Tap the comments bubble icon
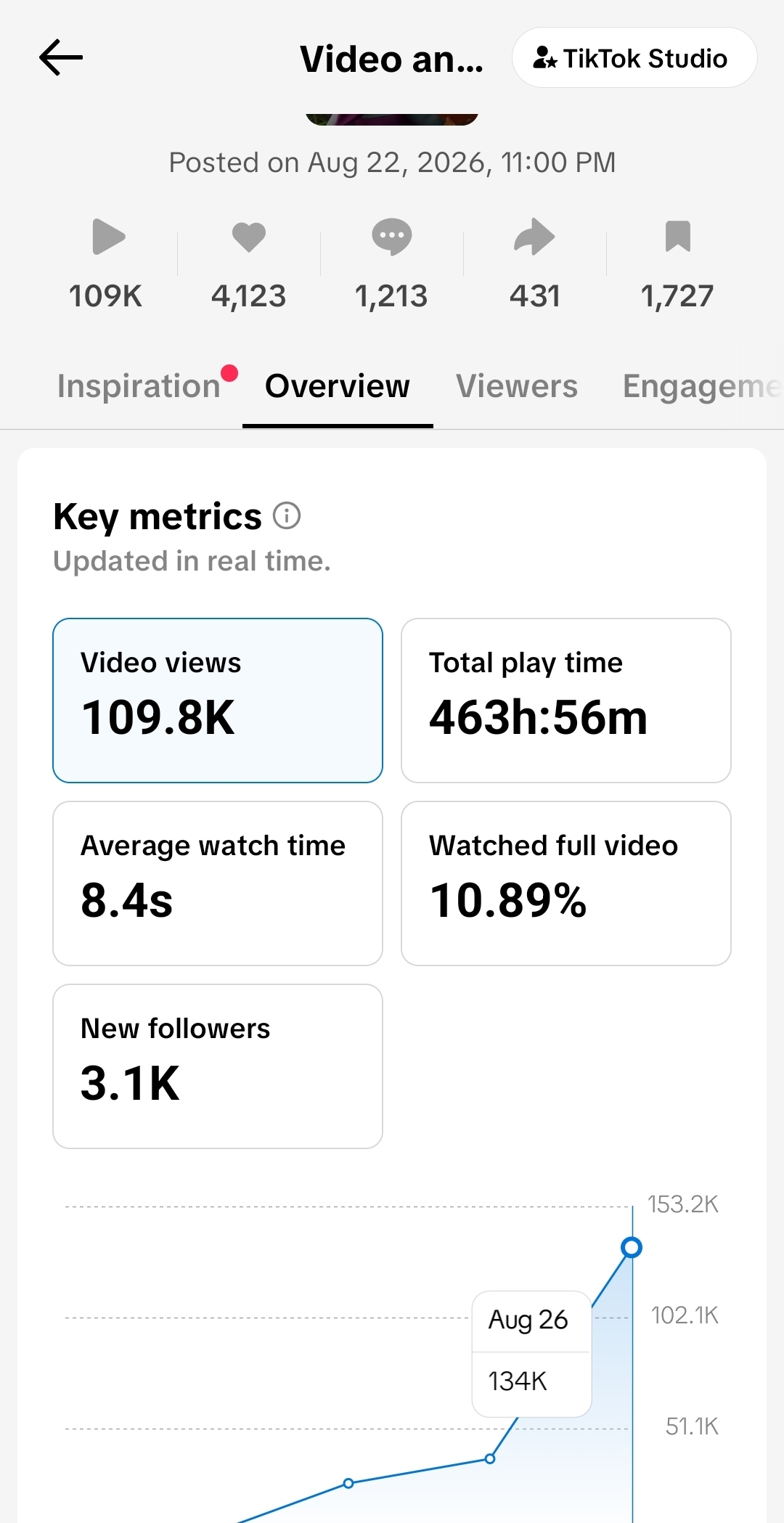This screenshot has height=1523, width=784. tap(392, 237)
